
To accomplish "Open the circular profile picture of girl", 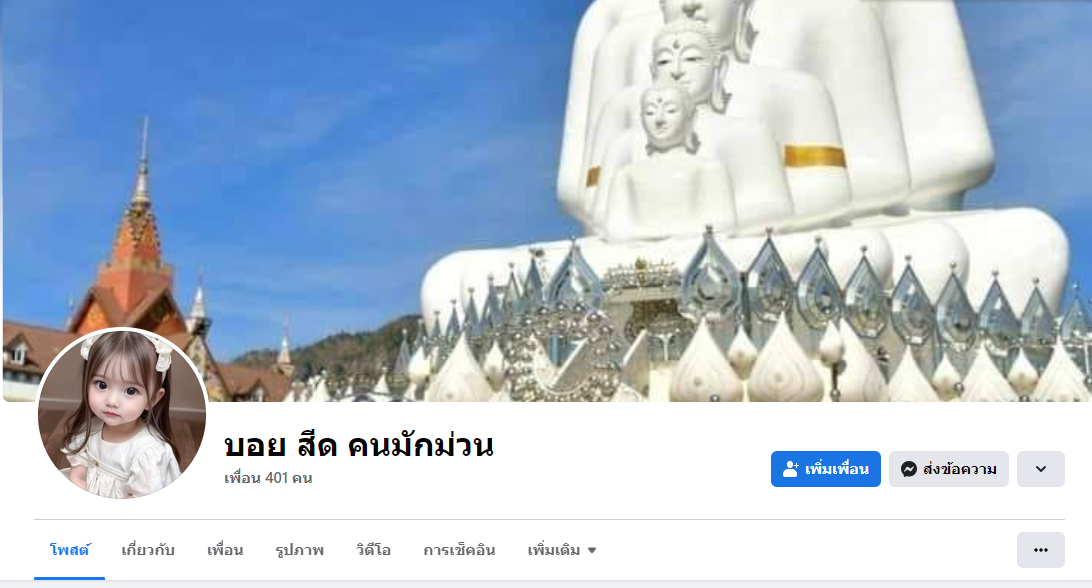I will (x=122, y=413).
